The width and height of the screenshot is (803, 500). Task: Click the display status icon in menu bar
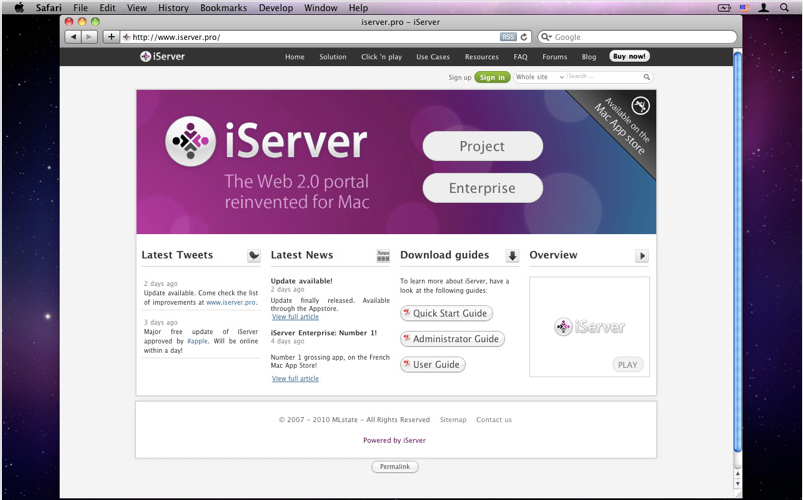[x=724, y=8]
